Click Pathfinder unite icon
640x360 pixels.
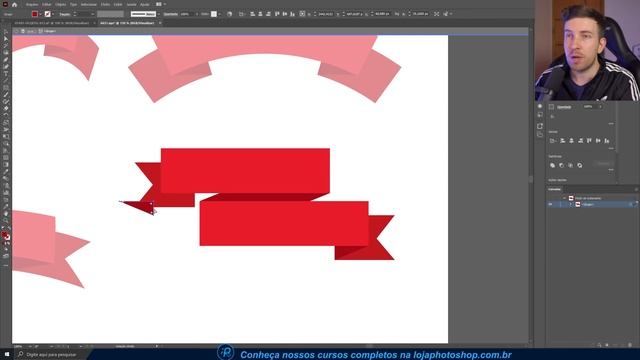click(553, 165)
